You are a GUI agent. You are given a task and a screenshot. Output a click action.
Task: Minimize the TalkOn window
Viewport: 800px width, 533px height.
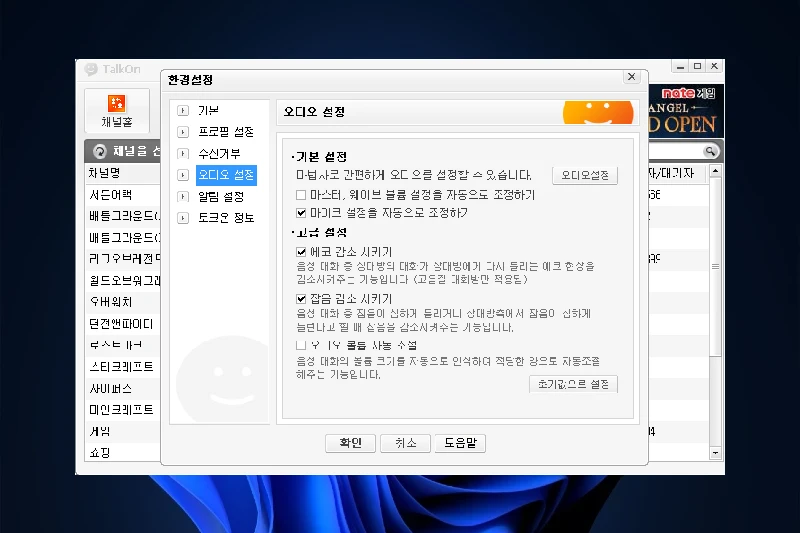point(680,66)
